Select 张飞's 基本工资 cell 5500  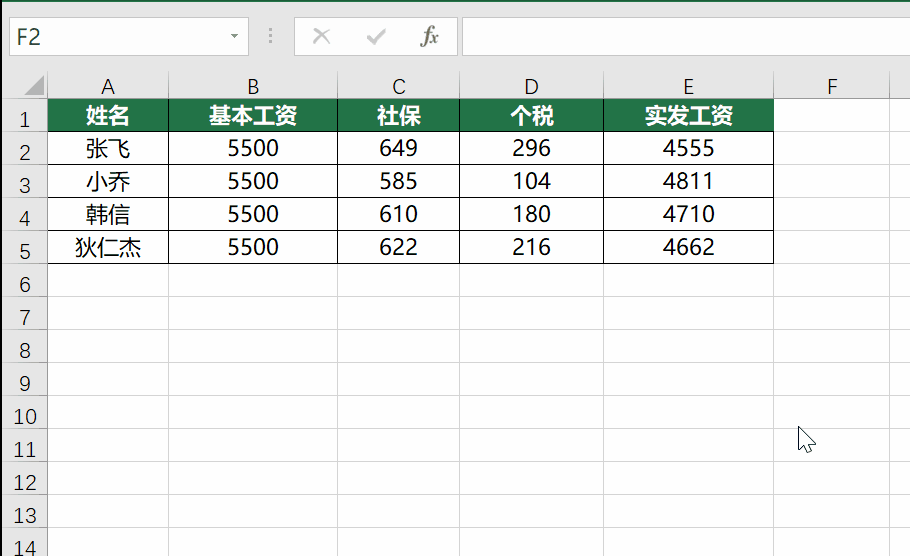point(253,149)
